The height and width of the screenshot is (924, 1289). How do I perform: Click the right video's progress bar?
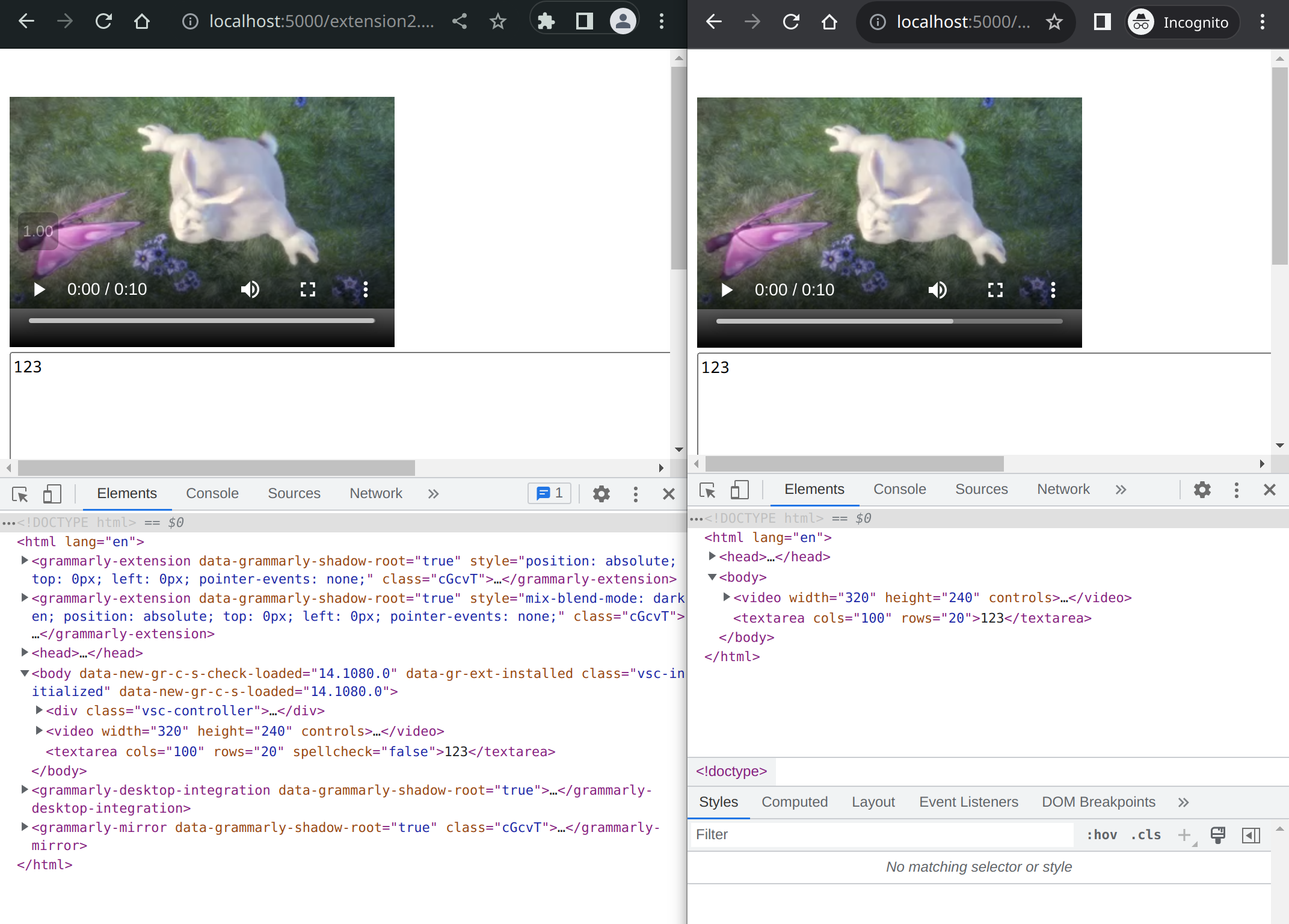(x=889, y=321)
